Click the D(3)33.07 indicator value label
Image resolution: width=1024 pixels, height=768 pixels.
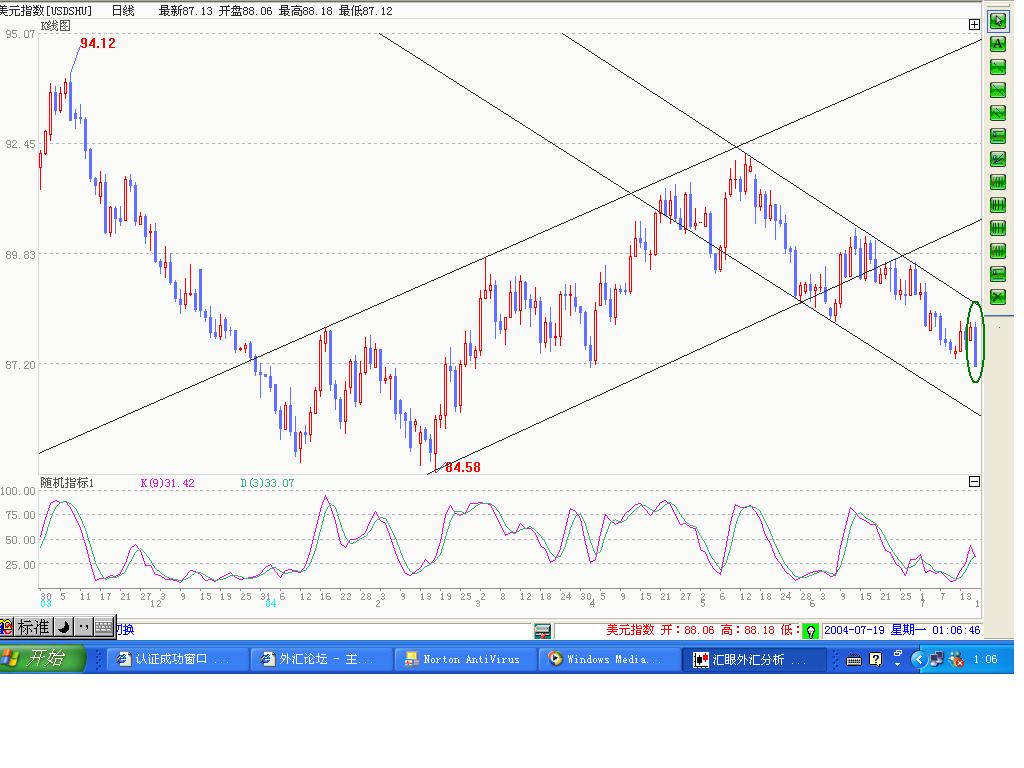click(267, 483)
